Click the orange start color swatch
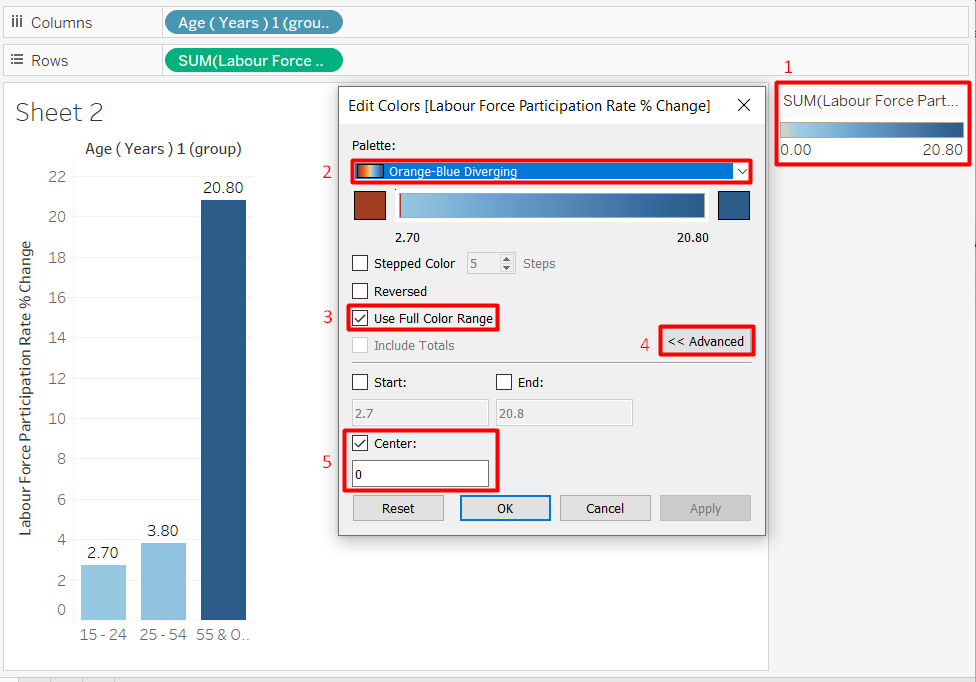This screenshot has width=976, height=682. 370,205
